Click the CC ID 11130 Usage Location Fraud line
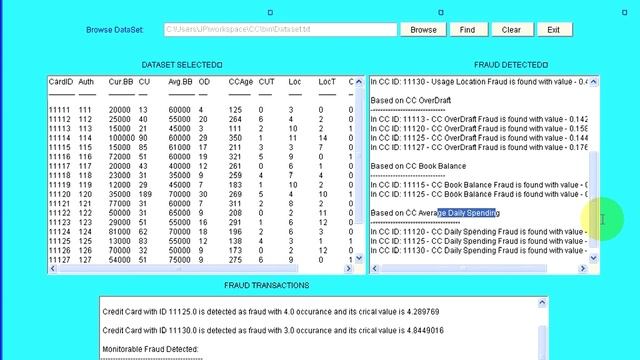 pyautogui.click(x=479, y=82)
